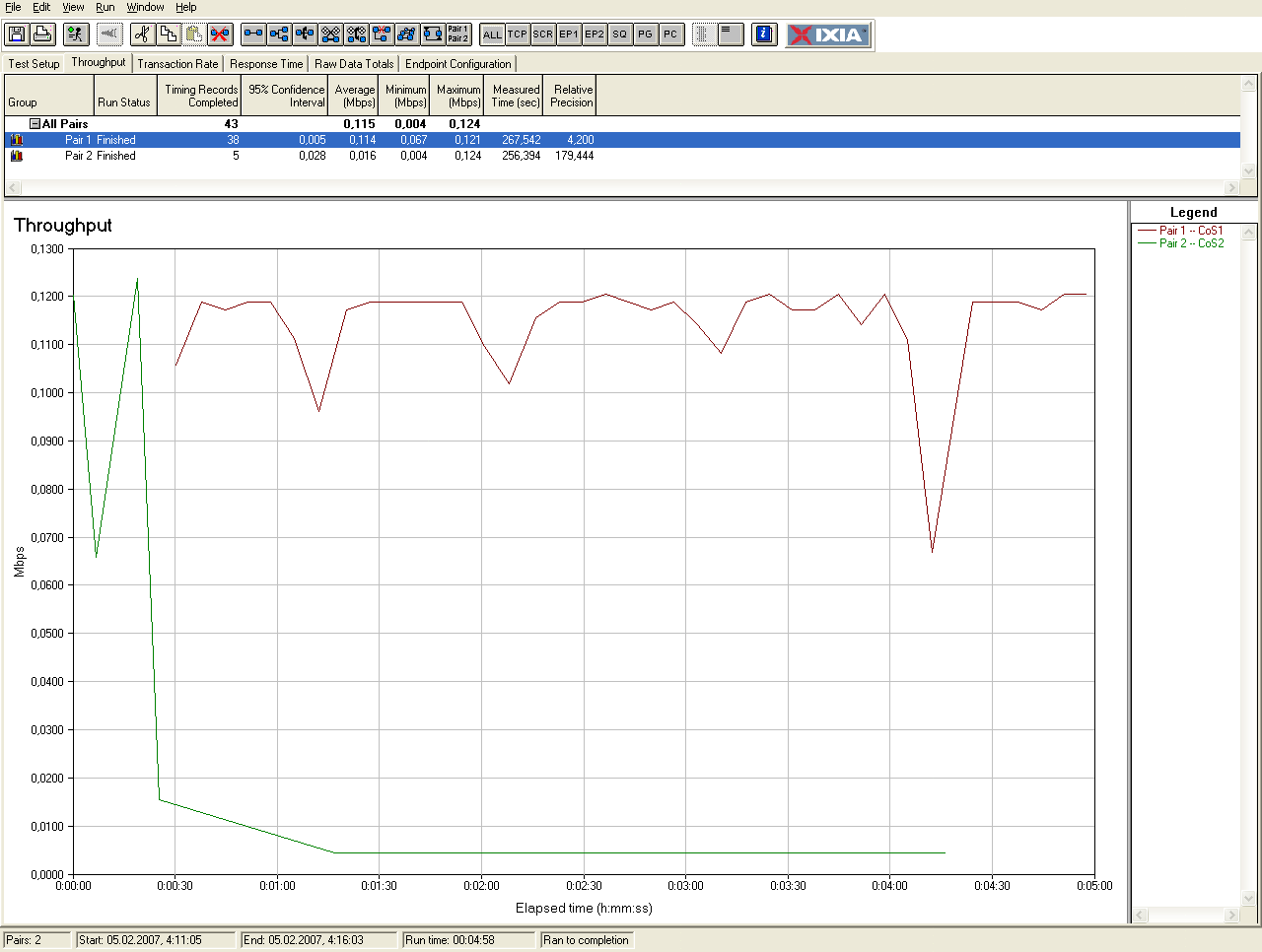Click the Pair 2 row bar-chart icon
The image size is (1262, 952).
click(17, 156)
